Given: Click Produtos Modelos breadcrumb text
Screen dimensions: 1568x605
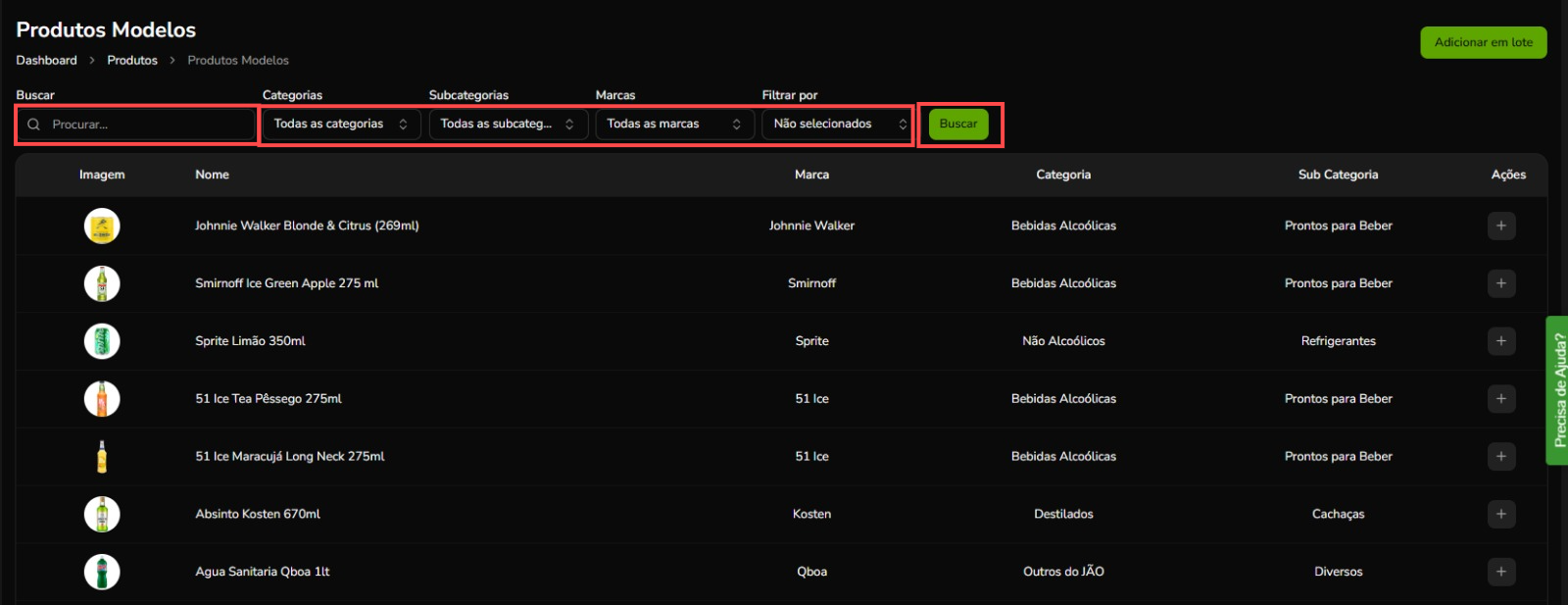Looking at the screenshot, I should click(238, 61).
